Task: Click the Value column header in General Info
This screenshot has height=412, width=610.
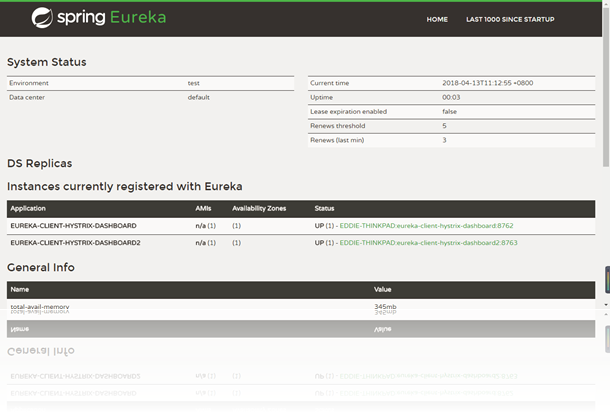Action: [382, 289]
